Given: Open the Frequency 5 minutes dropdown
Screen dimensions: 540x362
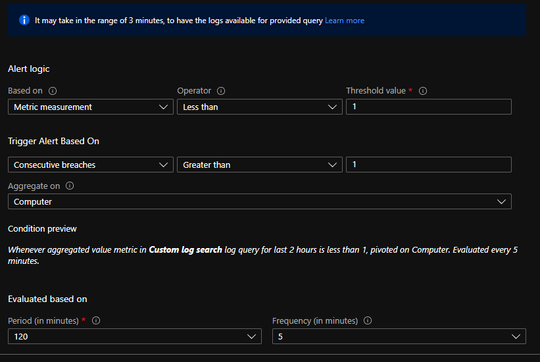Looking at the screenshot, I should click(399, 337).
